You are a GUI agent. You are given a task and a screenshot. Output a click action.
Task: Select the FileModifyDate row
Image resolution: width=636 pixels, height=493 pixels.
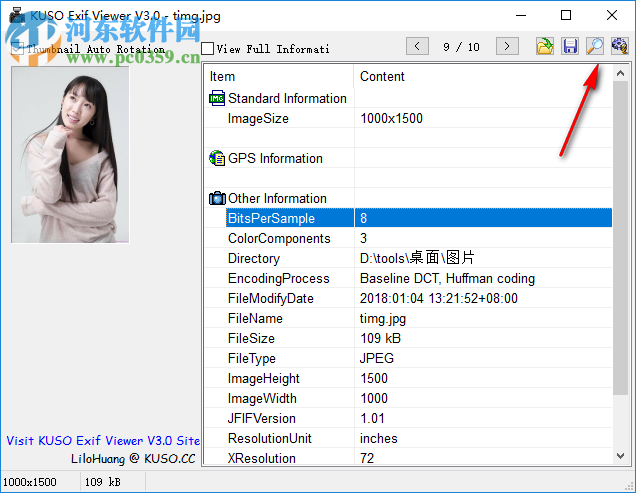point(408,298)
